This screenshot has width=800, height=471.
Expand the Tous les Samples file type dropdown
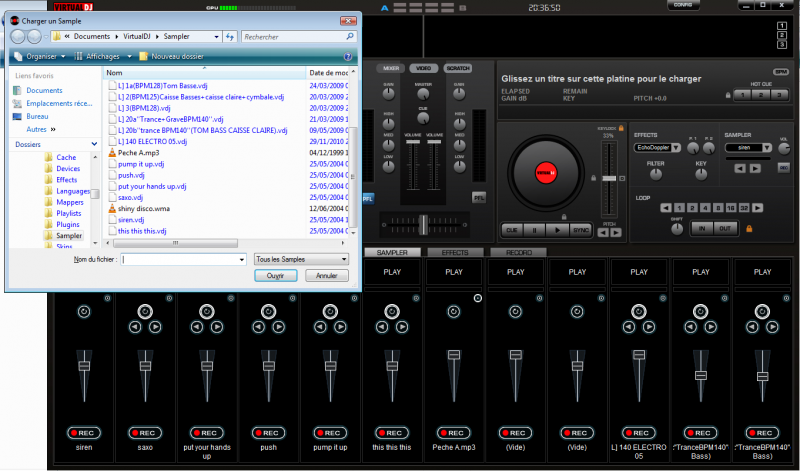[302, 259]
